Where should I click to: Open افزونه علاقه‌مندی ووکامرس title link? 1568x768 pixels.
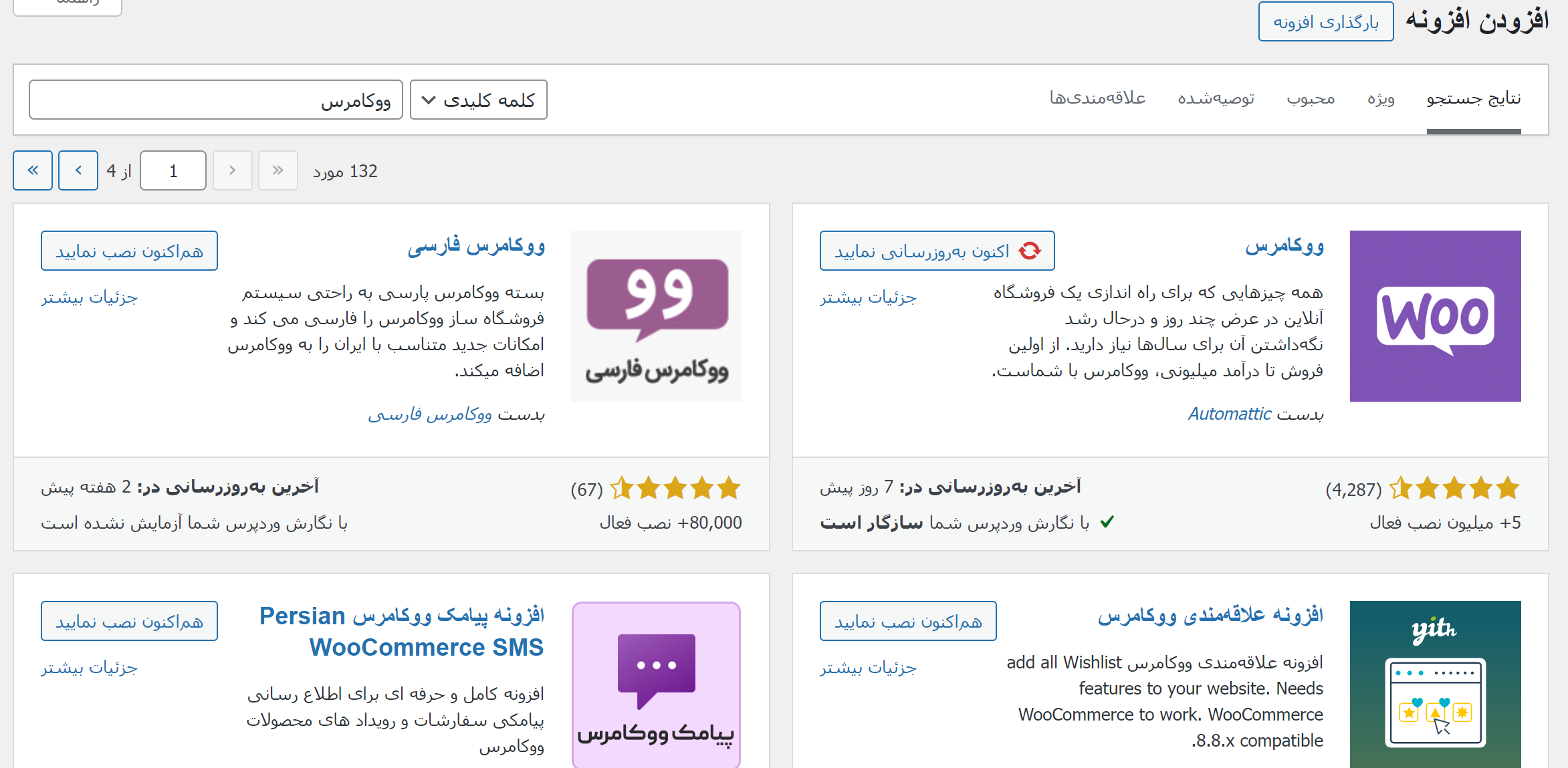coord(1210,615)
